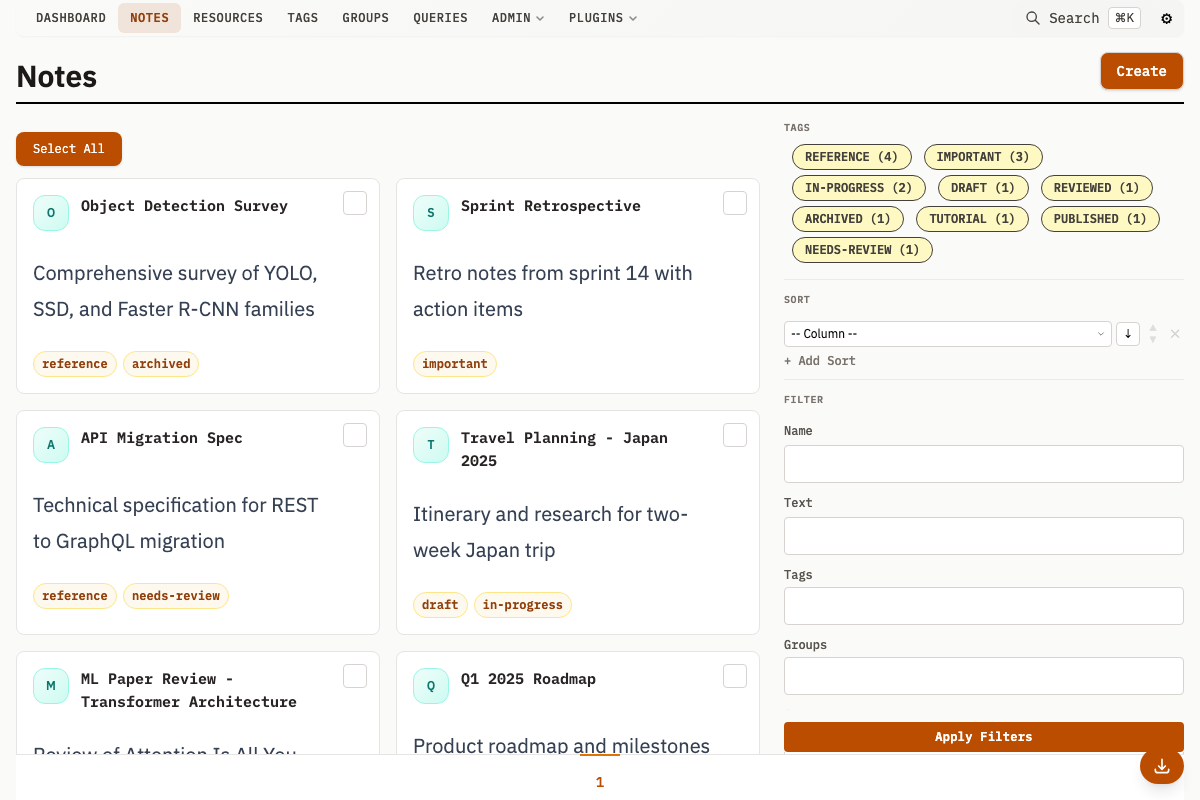Filter by the REFERENCE (4) tag pill

(851, 157)
